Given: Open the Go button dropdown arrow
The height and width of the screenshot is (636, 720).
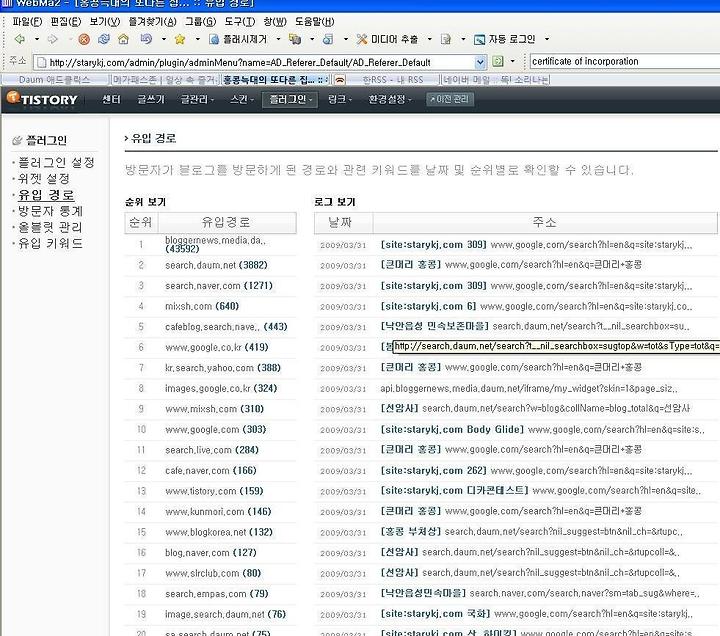Looking at the screenshot, I should tap(512, 61).
